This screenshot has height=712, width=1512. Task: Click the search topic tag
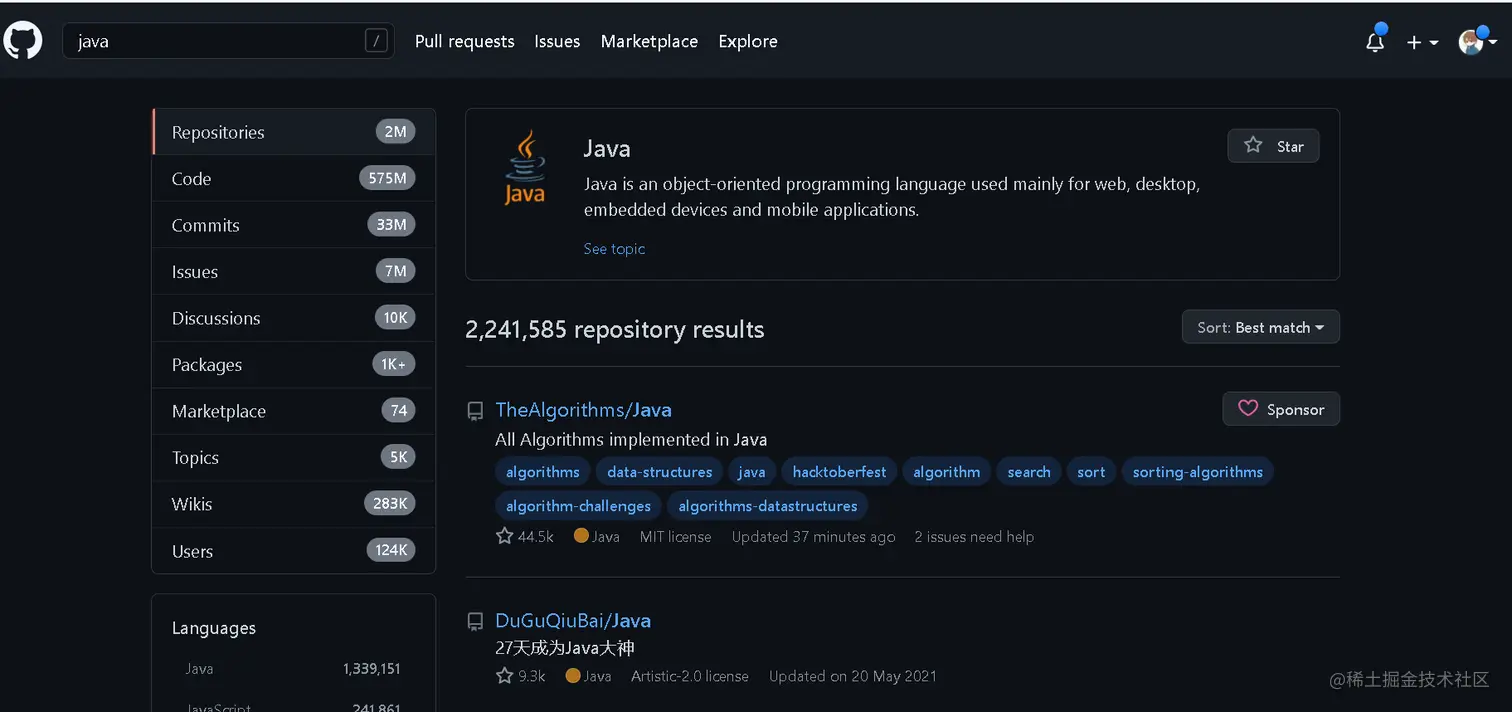click(x=1029, y=472)
